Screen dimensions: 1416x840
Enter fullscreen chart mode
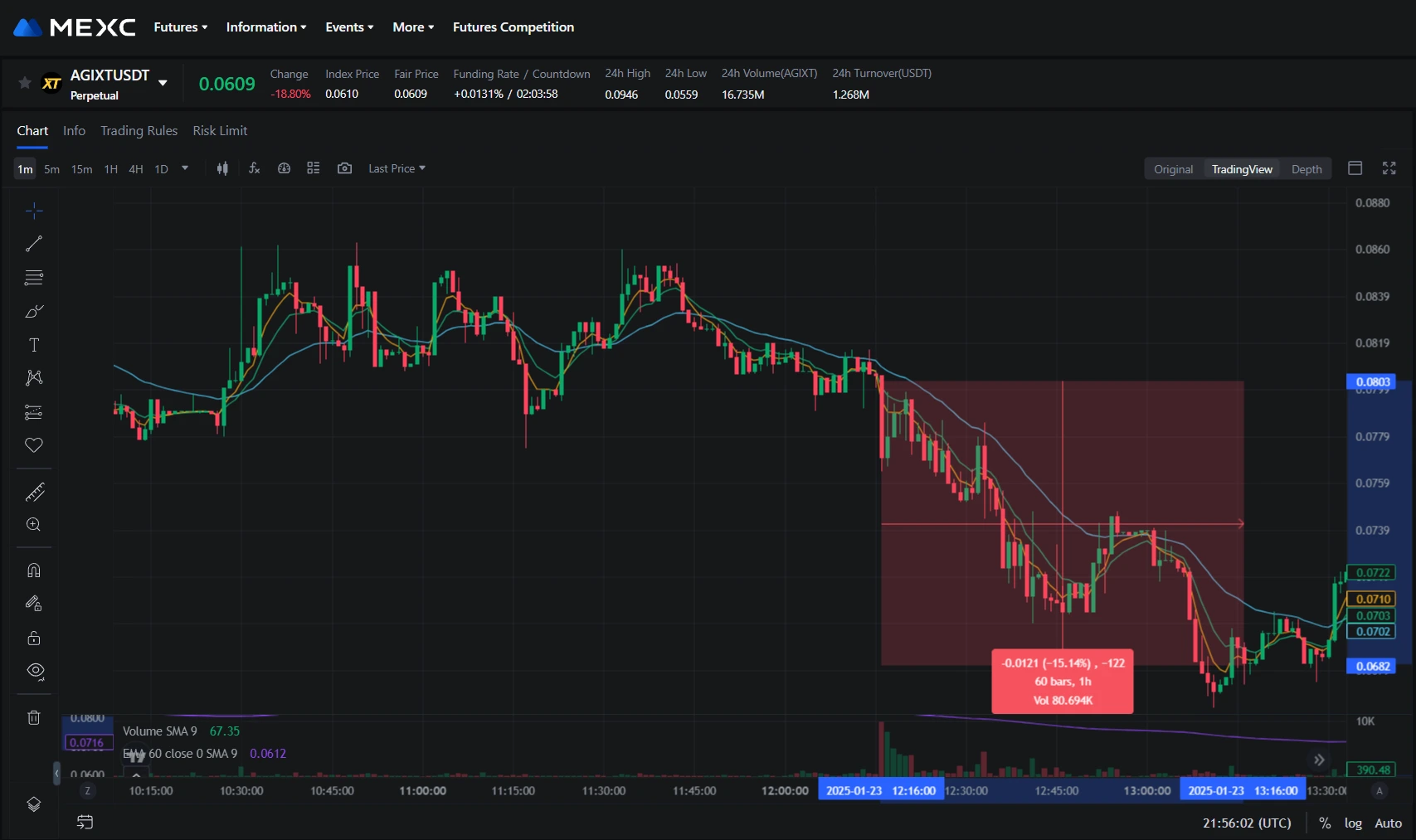1389,168
